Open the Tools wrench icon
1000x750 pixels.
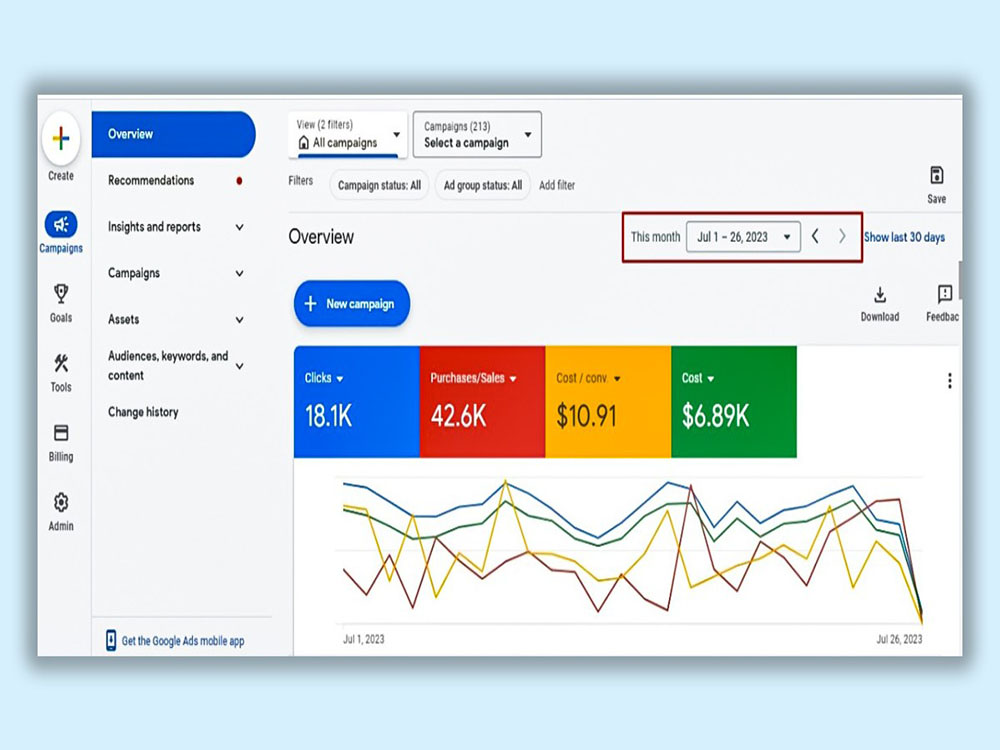pos(61,363)
